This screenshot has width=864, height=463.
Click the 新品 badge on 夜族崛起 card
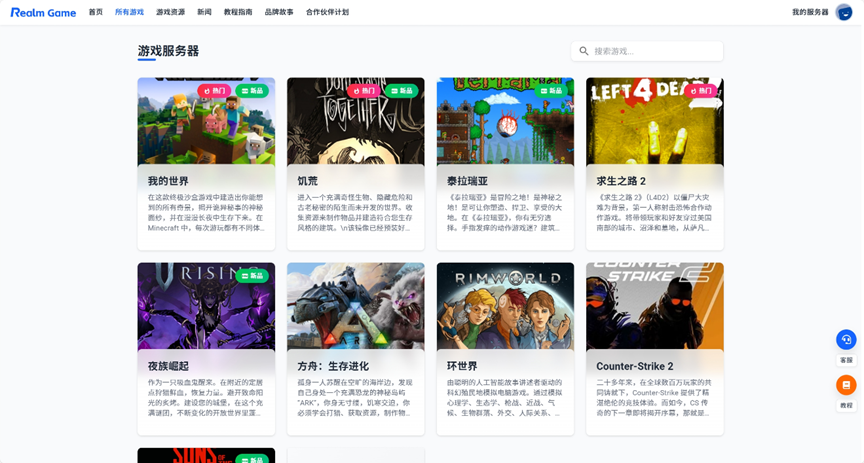pos(252,276)
